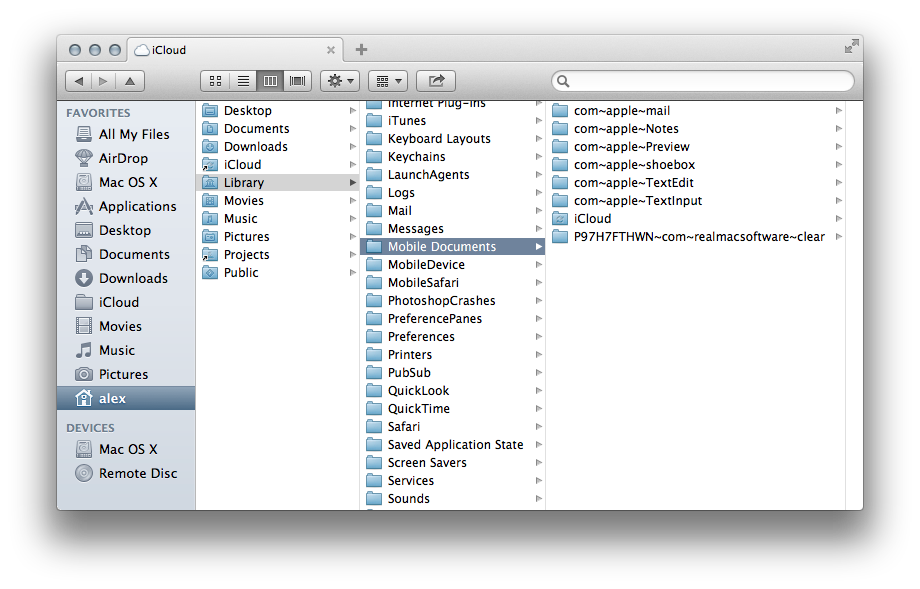This screenshot has width=920, height=589.
Task: Select the P97H7FTHWN~com~realmacsoftware~clear folder
Action: [697, 237]
